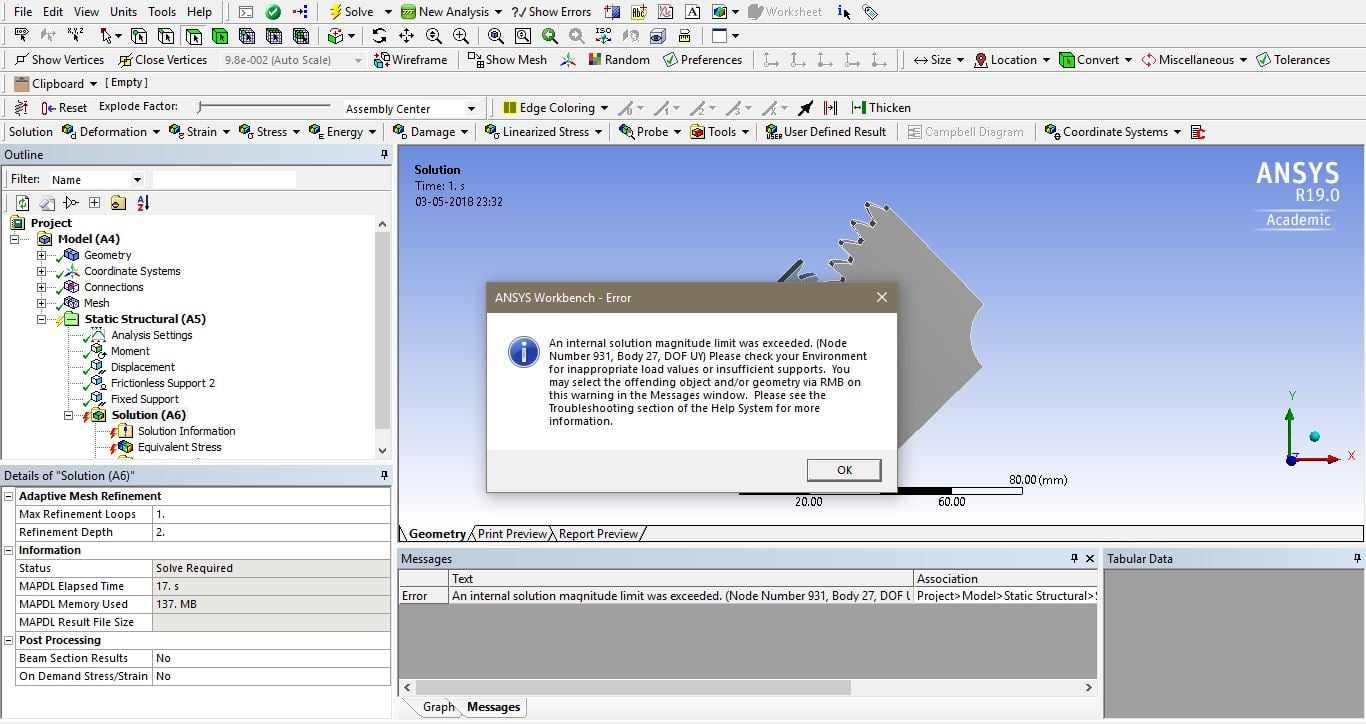The width and height of the screenshot is (1366, 724).
Task: Click the Coordinate Systems toolbar button
Action: [x=1113, y=132]
